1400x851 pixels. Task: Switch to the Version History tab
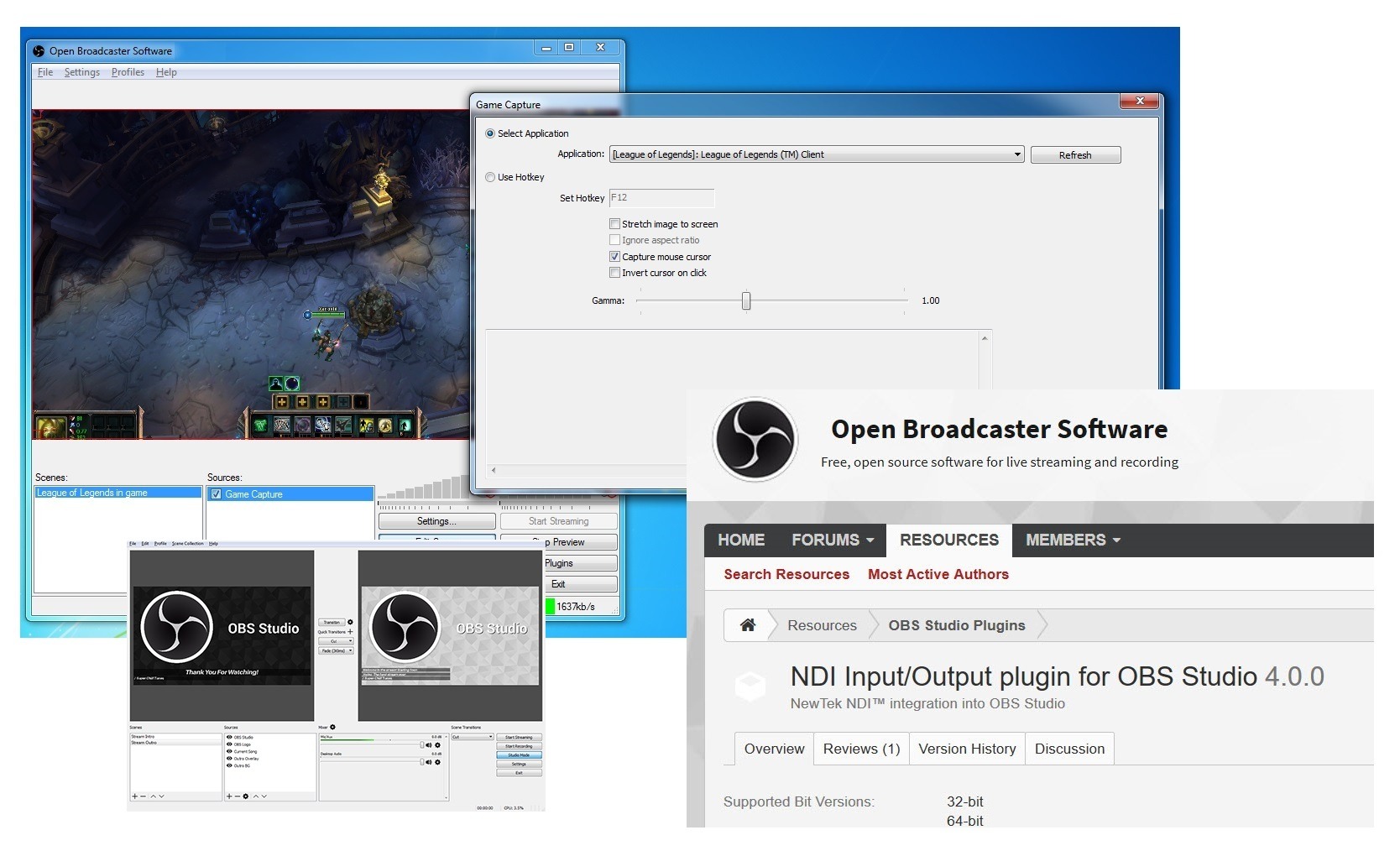click(967, 749)
